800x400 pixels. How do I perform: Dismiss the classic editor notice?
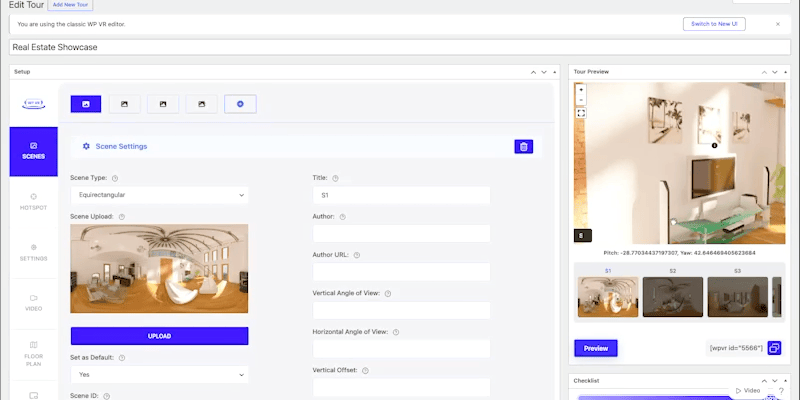click(x=778, y=24)
